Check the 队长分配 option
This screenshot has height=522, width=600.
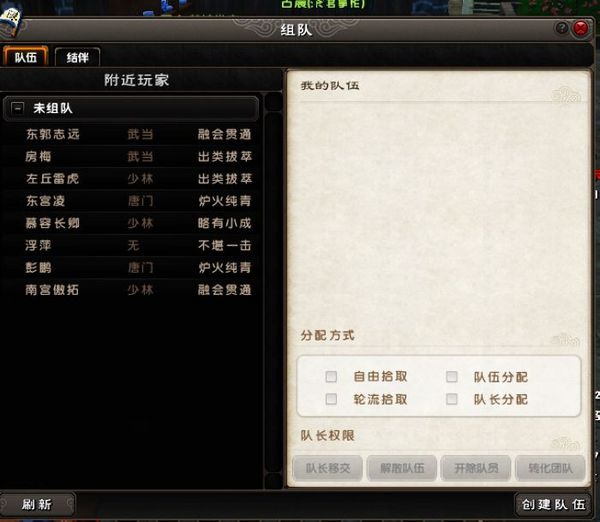click(452, 399)
